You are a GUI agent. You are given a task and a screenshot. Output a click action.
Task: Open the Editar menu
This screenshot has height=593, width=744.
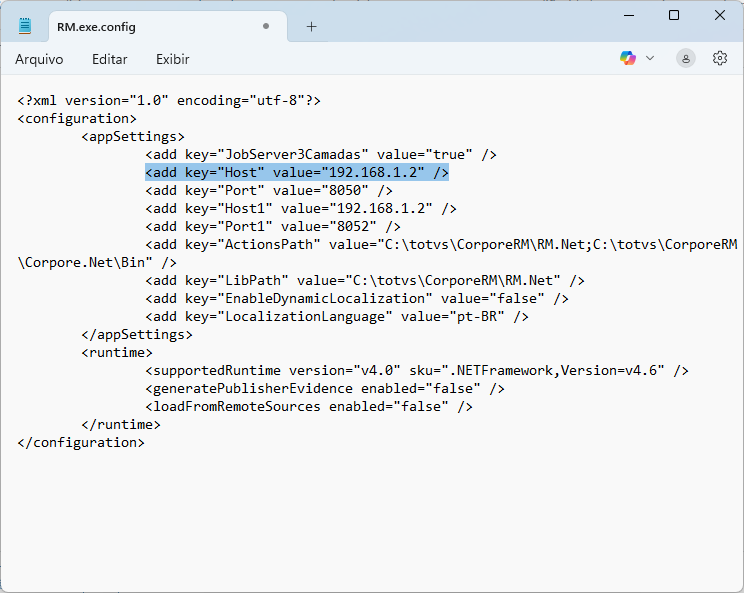pyautogui.click(x=110, y=59)
